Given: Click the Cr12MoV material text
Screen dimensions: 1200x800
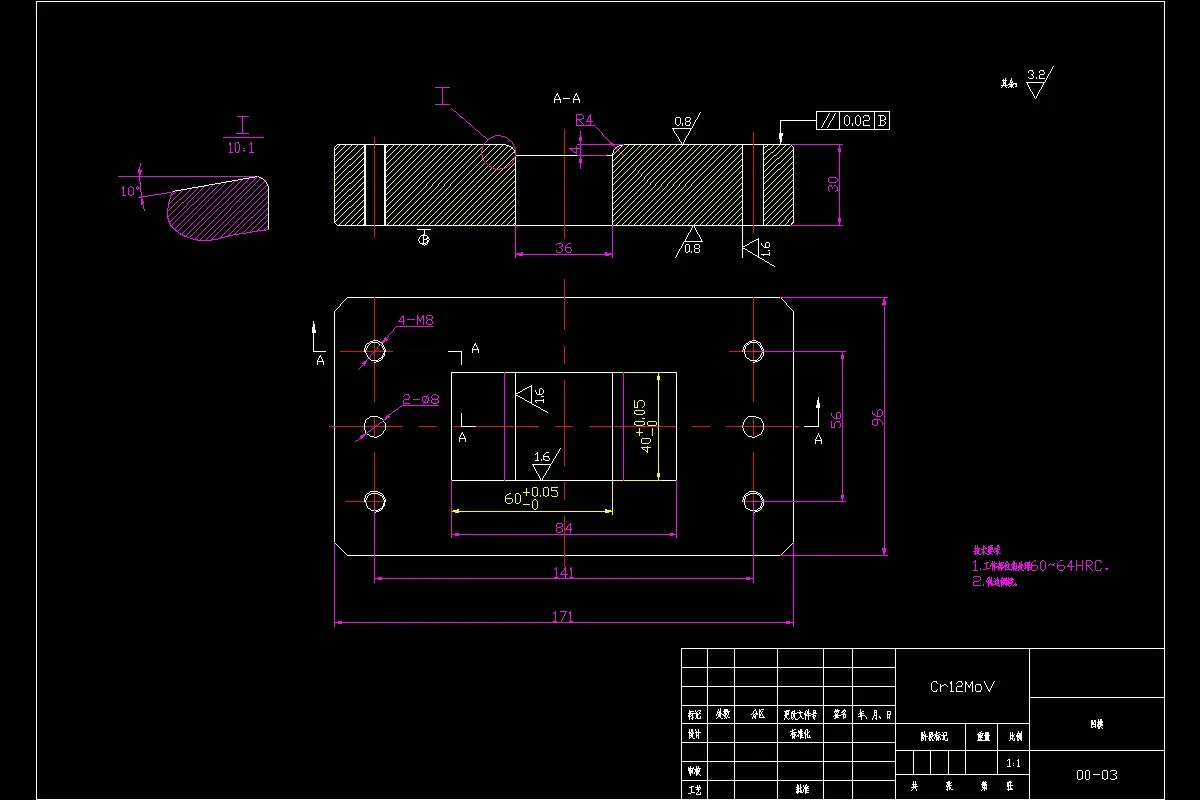Looking at the screenshot, I should 962,687.
